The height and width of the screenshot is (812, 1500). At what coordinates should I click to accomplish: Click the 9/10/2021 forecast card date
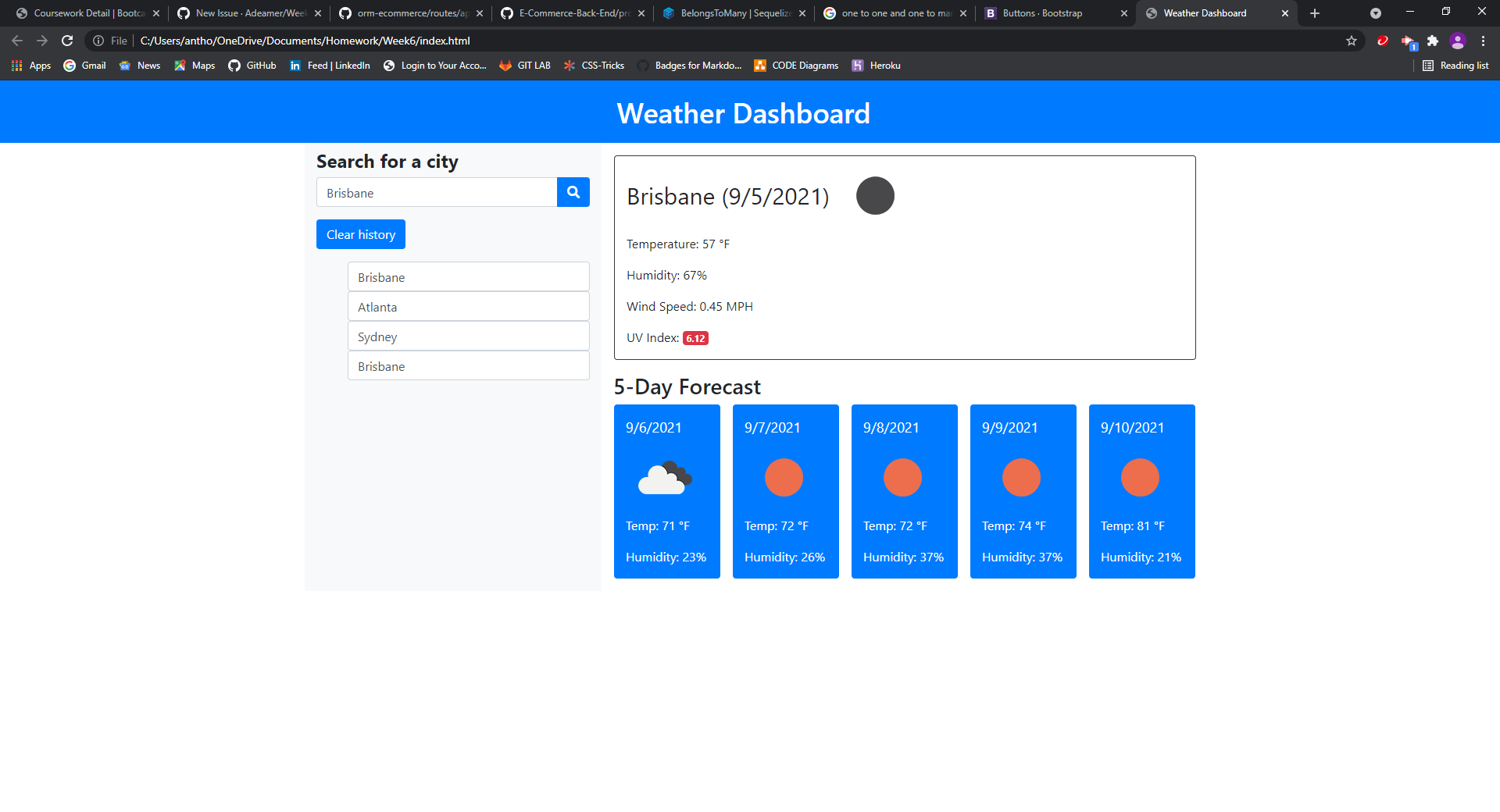click(1132, 428)
